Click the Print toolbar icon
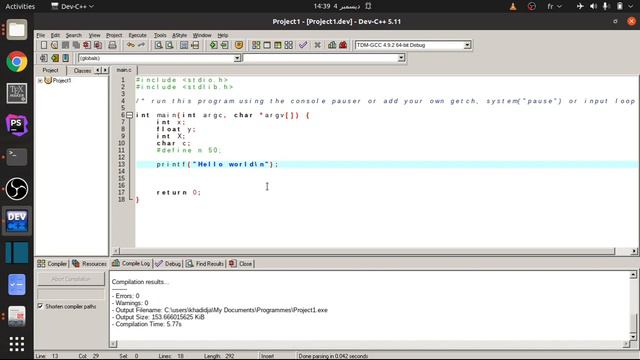This screenshot has height=360, width=640. [112, 45]
